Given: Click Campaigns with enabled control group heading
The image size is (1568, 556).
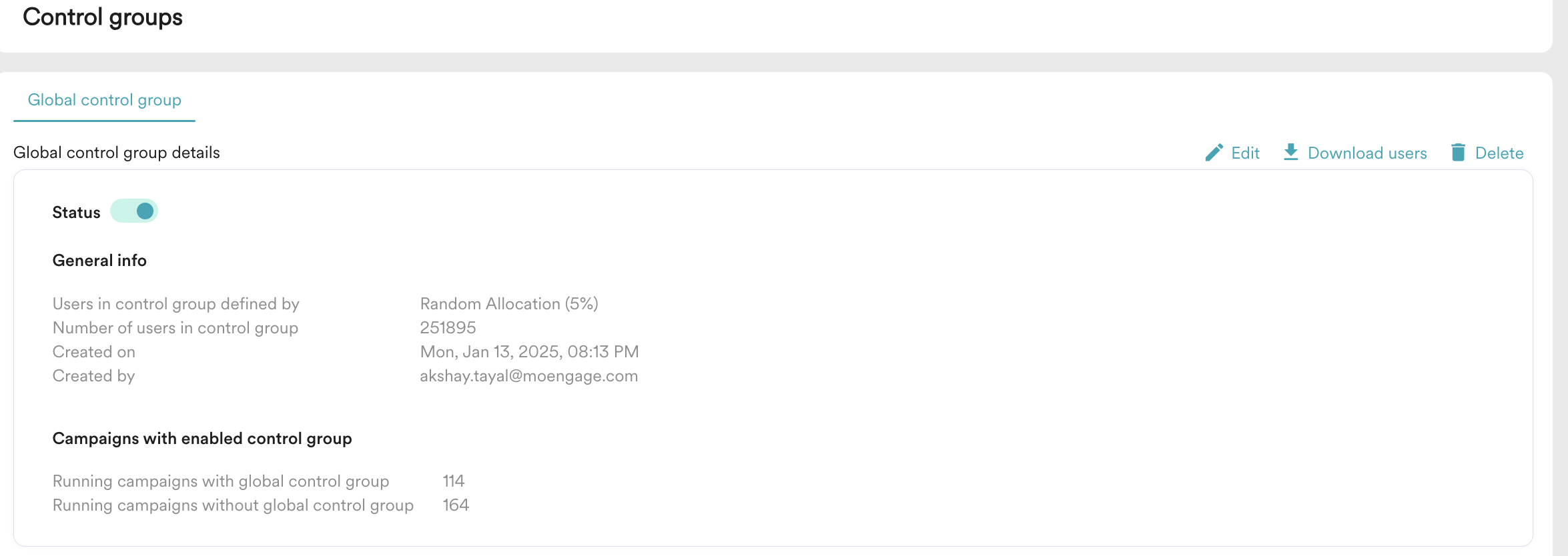Looking at the screenshot, I should point(202,439).
